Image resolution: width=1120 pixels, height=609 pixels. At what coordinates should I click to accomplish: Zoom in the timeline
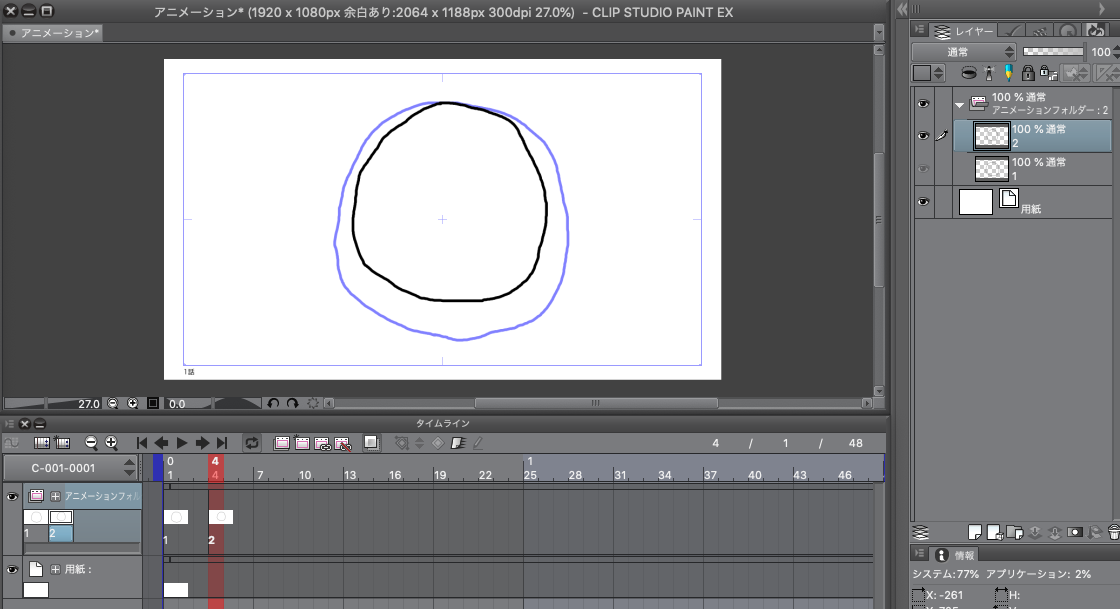click(x=111, y=443)
